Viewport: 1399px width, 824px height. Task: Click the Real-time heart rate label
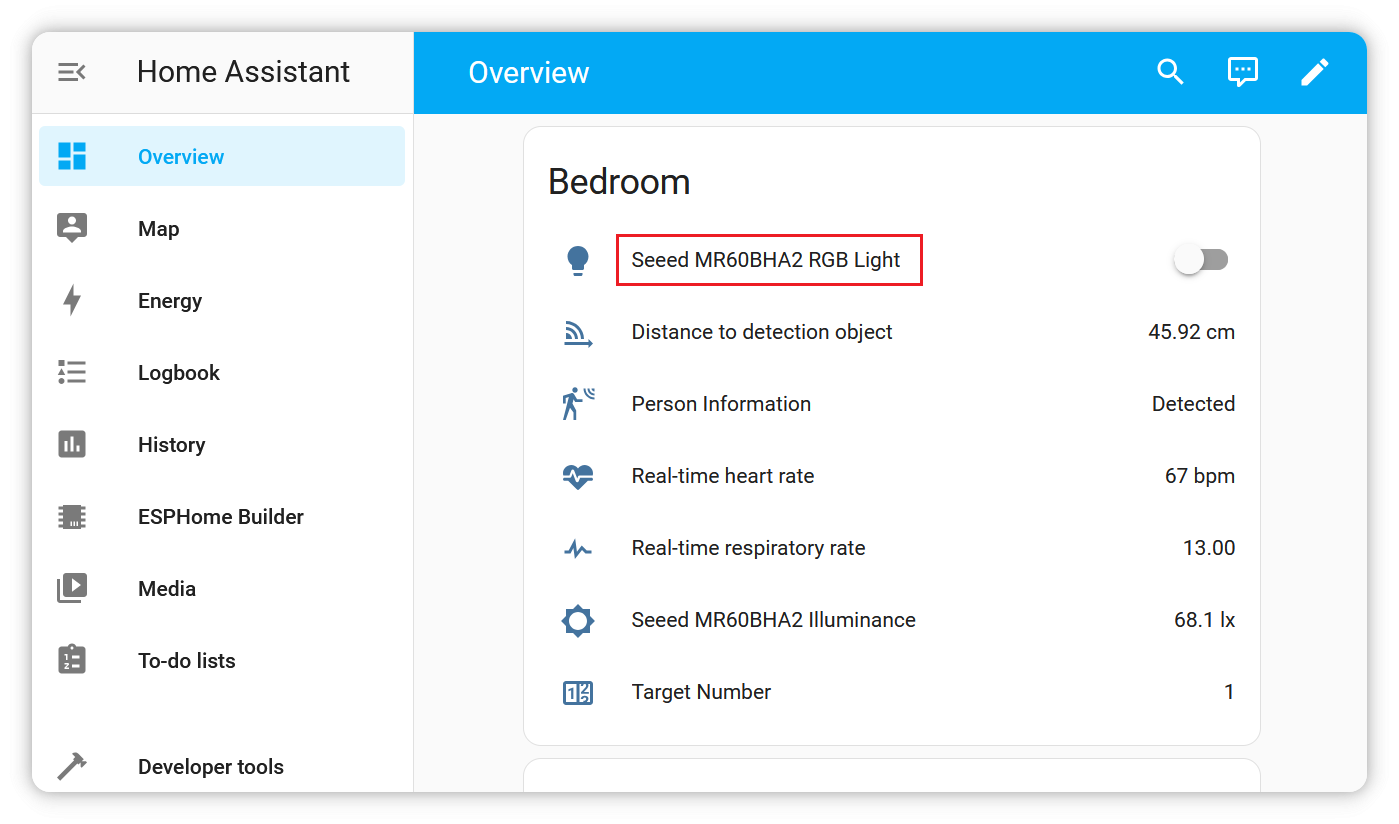(723, 476)
